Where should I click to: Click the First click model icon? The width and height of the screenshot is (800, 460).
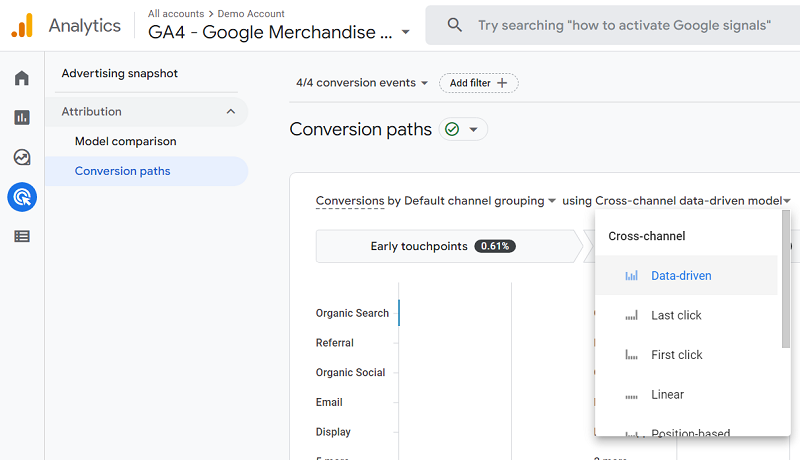pos(632,355)
